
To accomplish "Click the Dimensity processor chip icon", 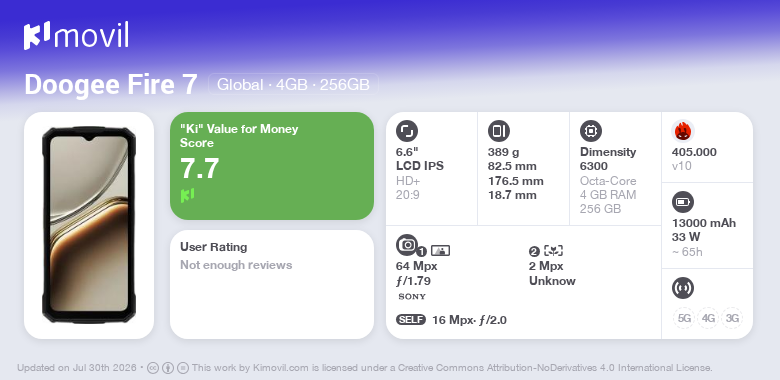I will point(591,131).
